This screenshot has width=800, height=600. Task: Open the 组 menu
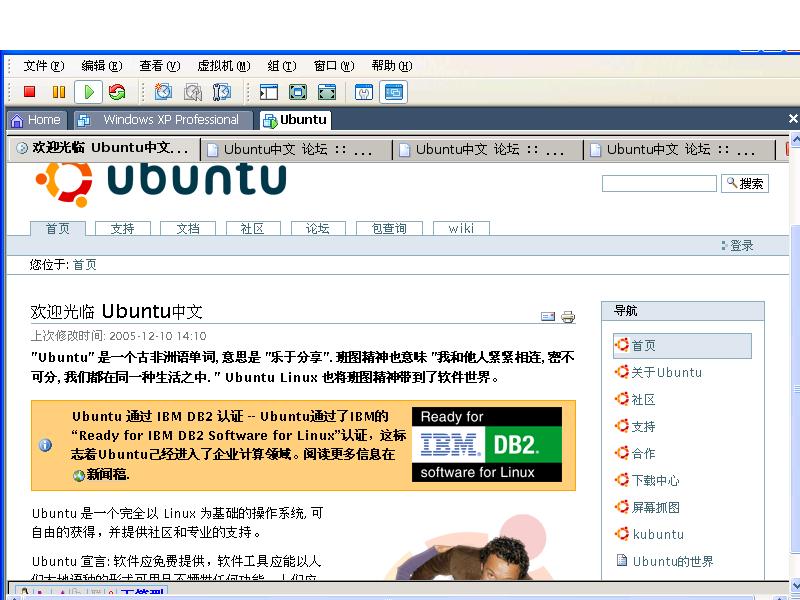pos(282,66)
